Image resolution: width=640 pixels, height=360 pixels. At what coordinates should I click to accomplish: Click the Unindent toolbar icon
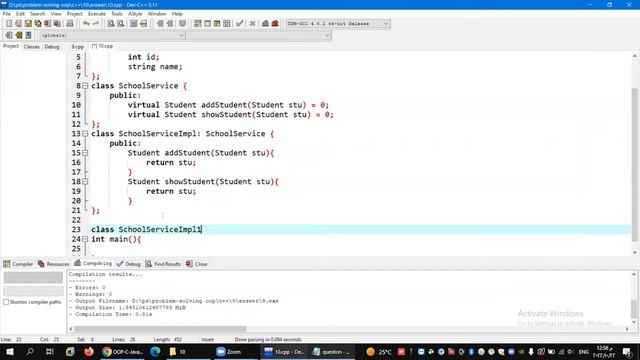point(170,24)
